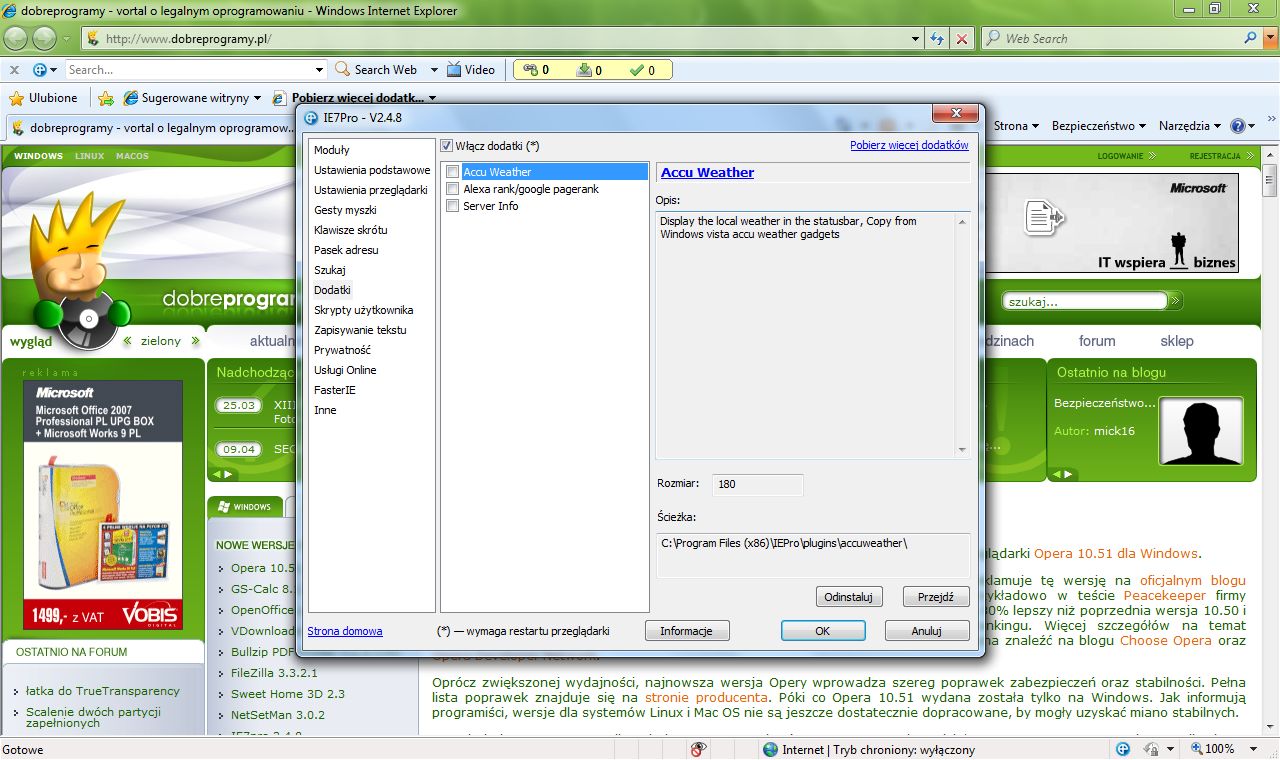The width and height of the screenshot is (1280, 760).
Task: Click the blue Help question mark icon
Action: point(1238,126)
